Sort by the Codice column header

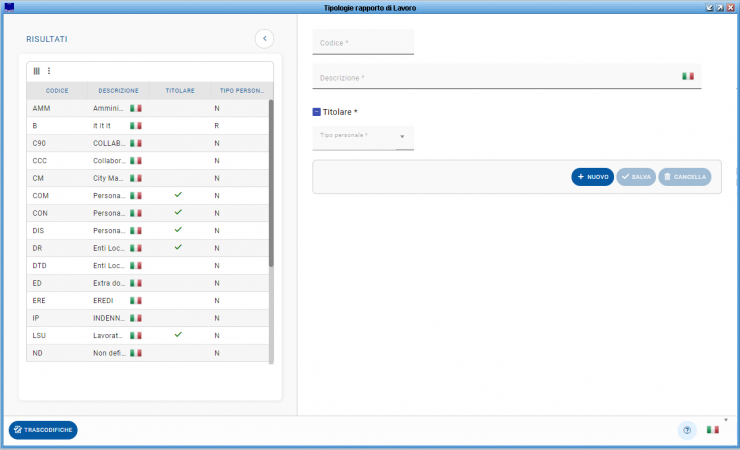point(57,90)
